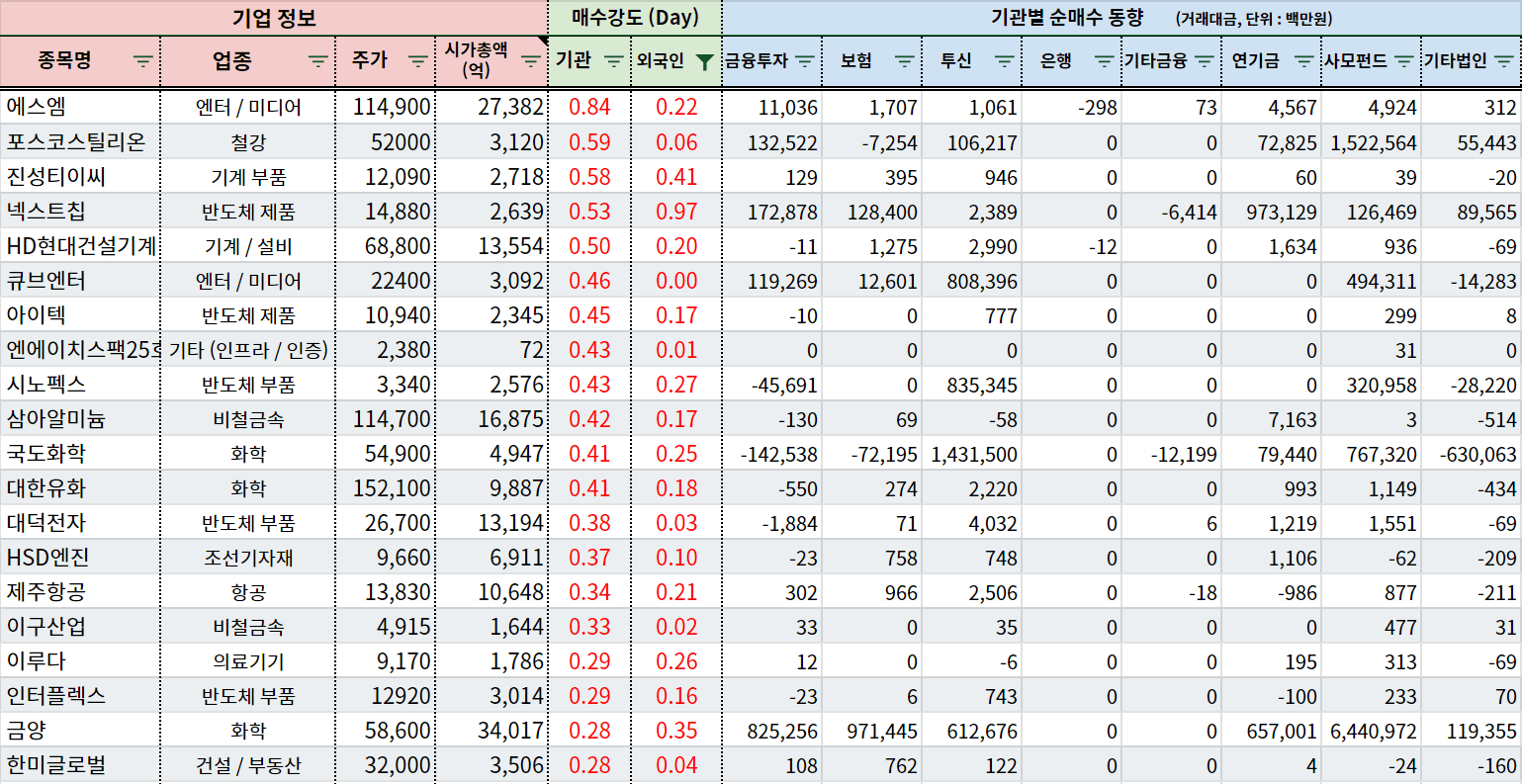Select the 기관별 순매수 동향 header cell
Screen dimensions: 1522x784
tap(1122, 18)
